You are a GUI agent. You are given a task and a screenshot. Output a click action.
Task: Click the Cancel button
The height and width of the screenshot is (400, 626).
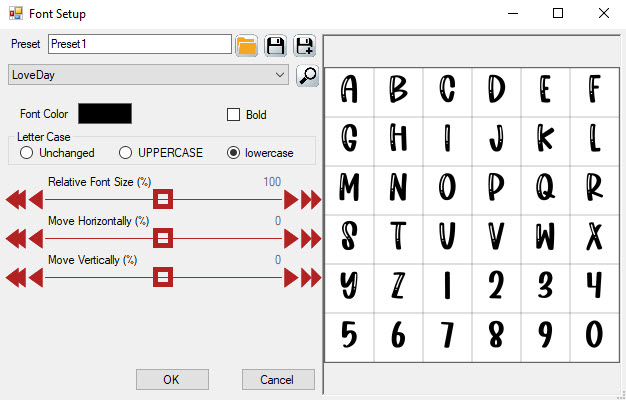[x=278, y=379]
